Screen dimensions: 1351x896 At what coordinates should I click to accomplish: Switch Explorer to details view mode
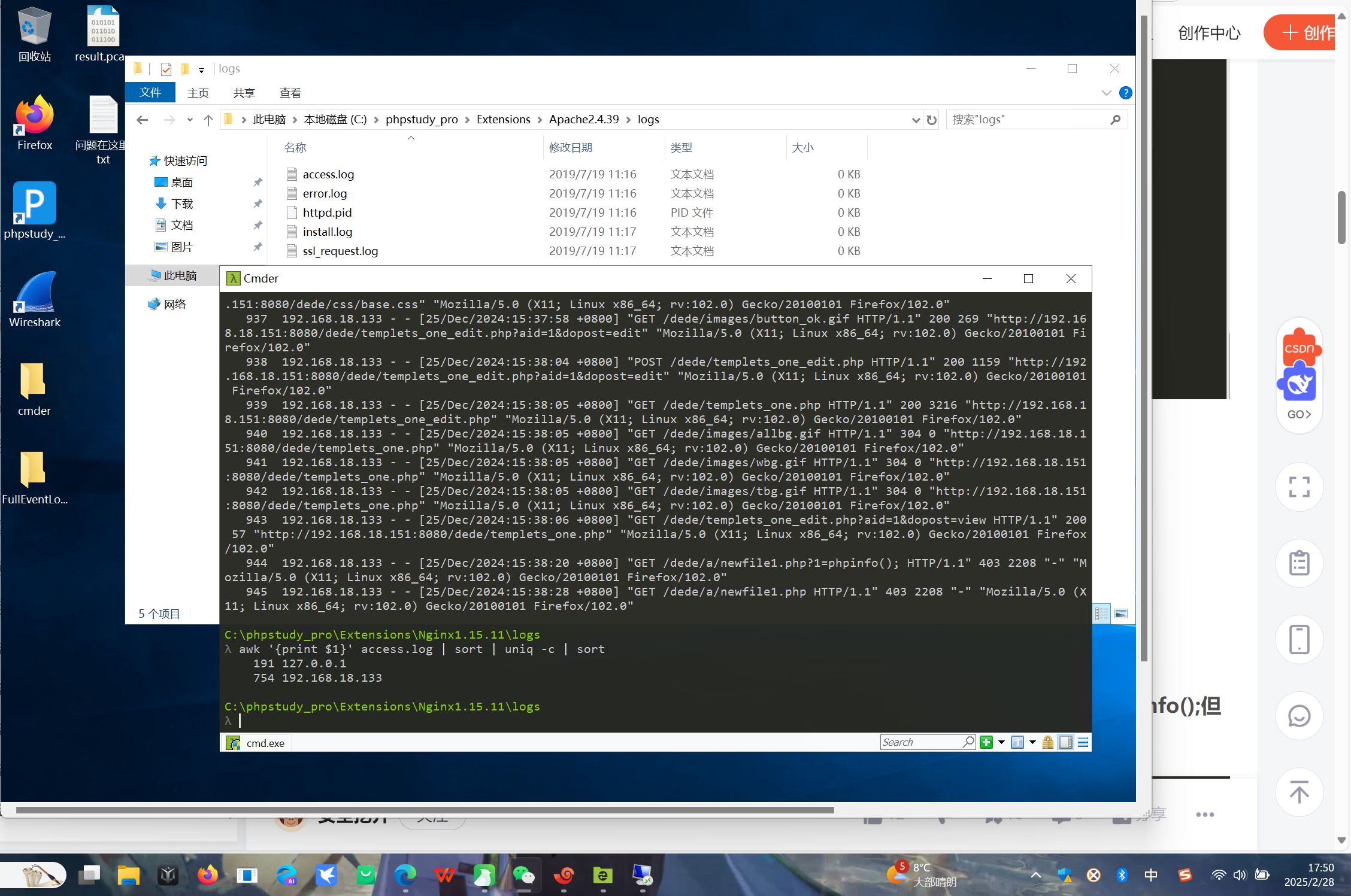tap(1101, 613)
